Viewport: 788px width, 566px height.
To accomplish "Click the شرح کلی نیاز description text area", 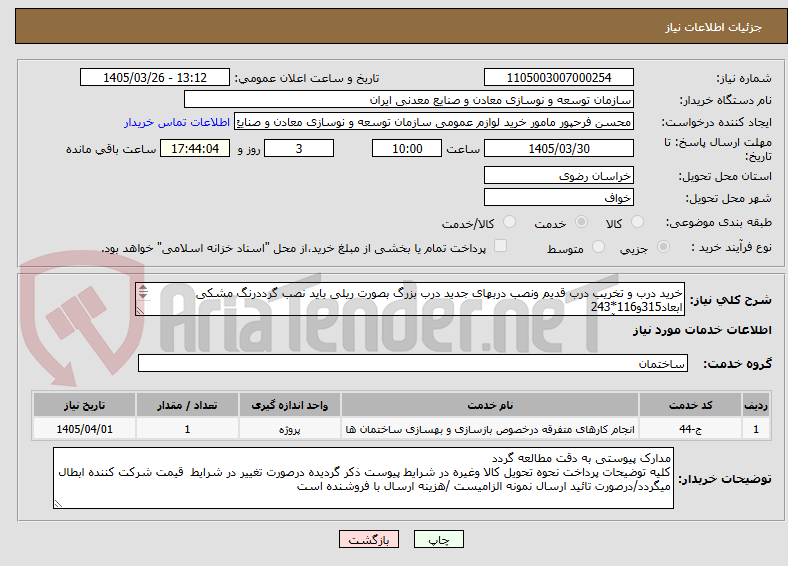I will [410, 299].
